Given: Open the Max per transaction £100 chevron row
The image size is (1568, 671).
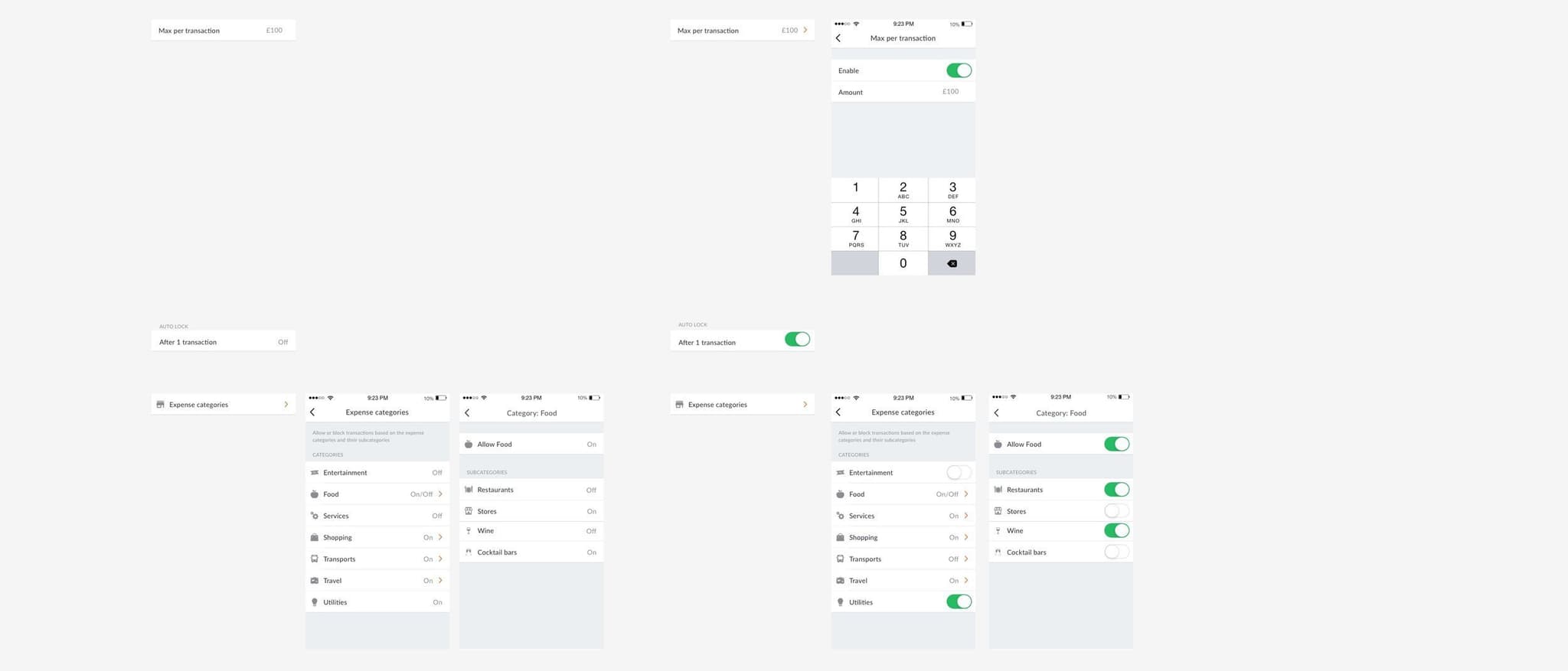Looking at the screenshot, I should point(742,31).
